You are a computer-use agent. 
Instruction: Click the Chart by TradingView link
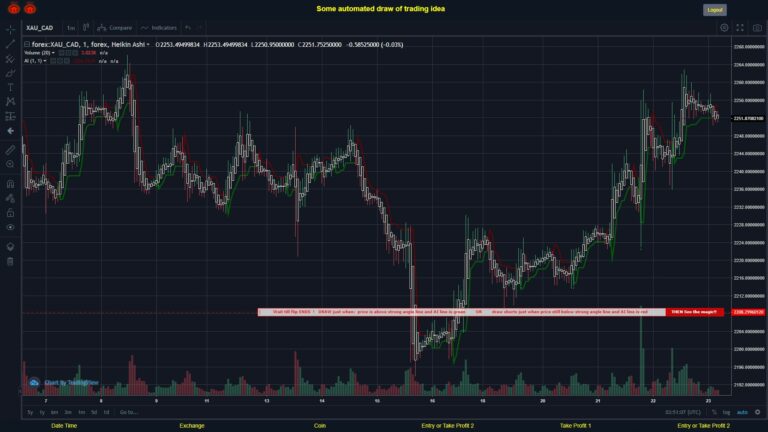click(x=71, y=383)
